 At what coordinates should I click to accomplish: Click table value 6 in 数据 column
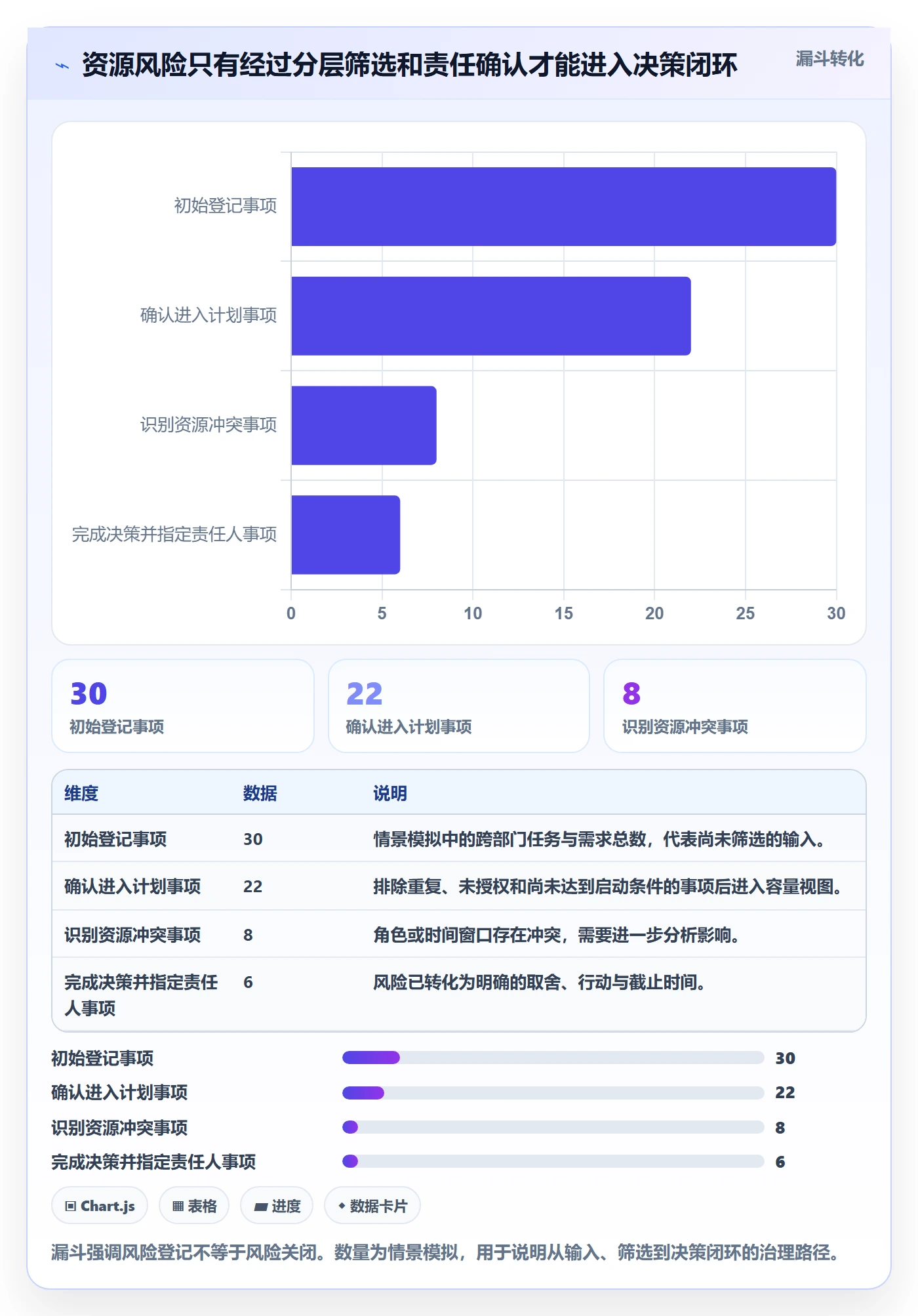coord(248,982)
